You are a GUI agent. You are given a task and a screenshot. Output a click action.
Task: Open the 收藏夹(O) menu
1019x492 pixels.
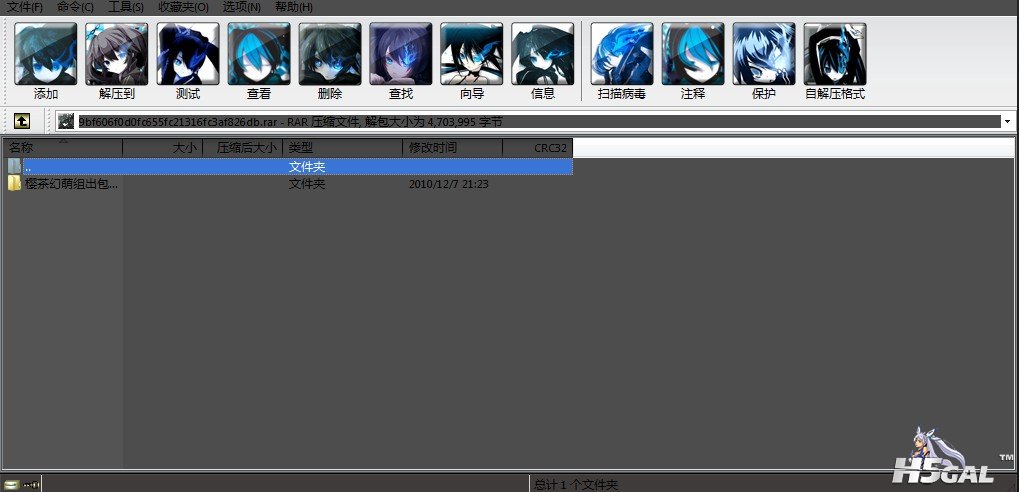pyautogui.click(x=183, y=7)
